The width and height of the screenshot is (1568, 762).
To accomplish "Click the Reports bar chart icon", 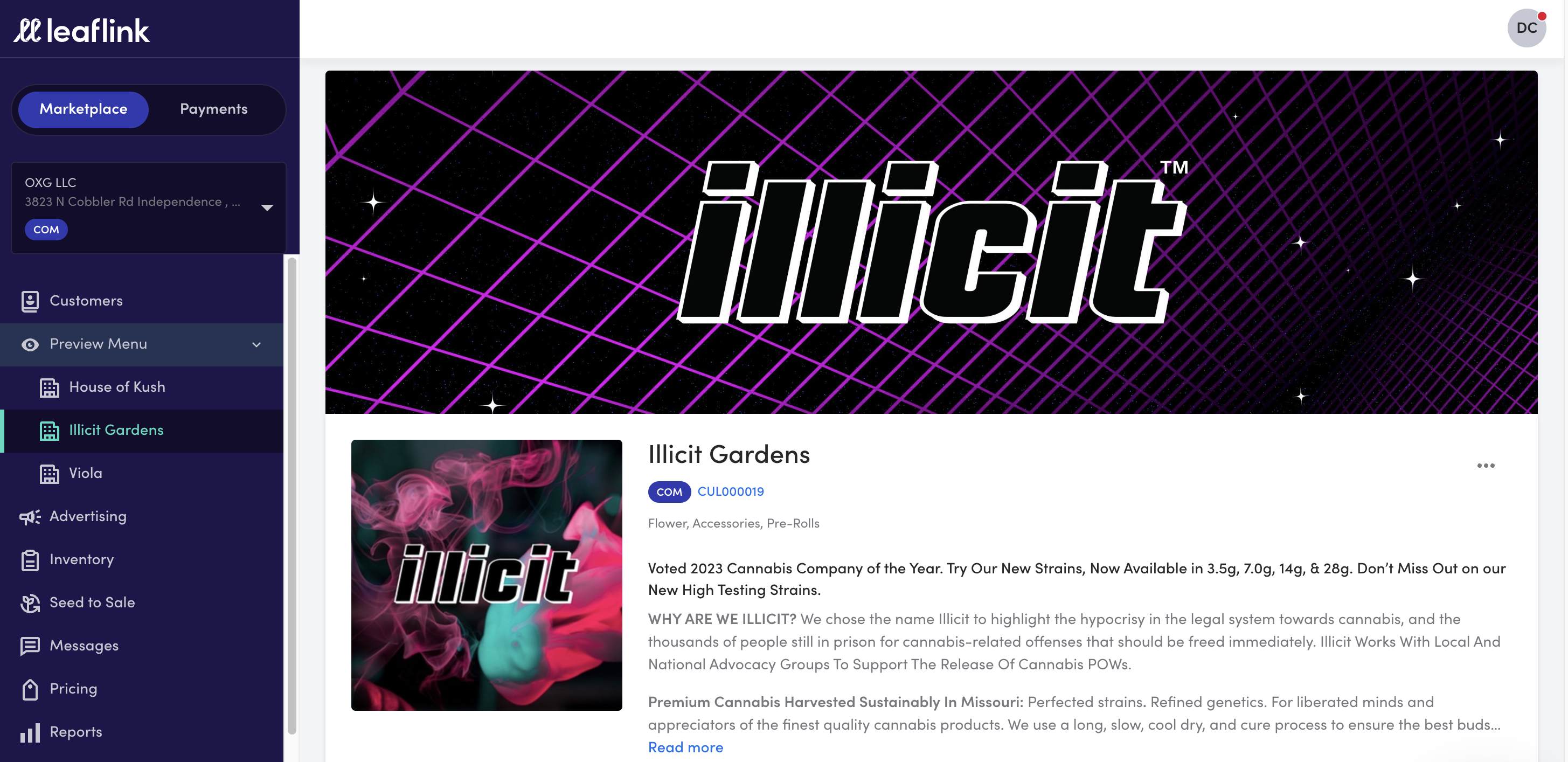I will [29, 731].
